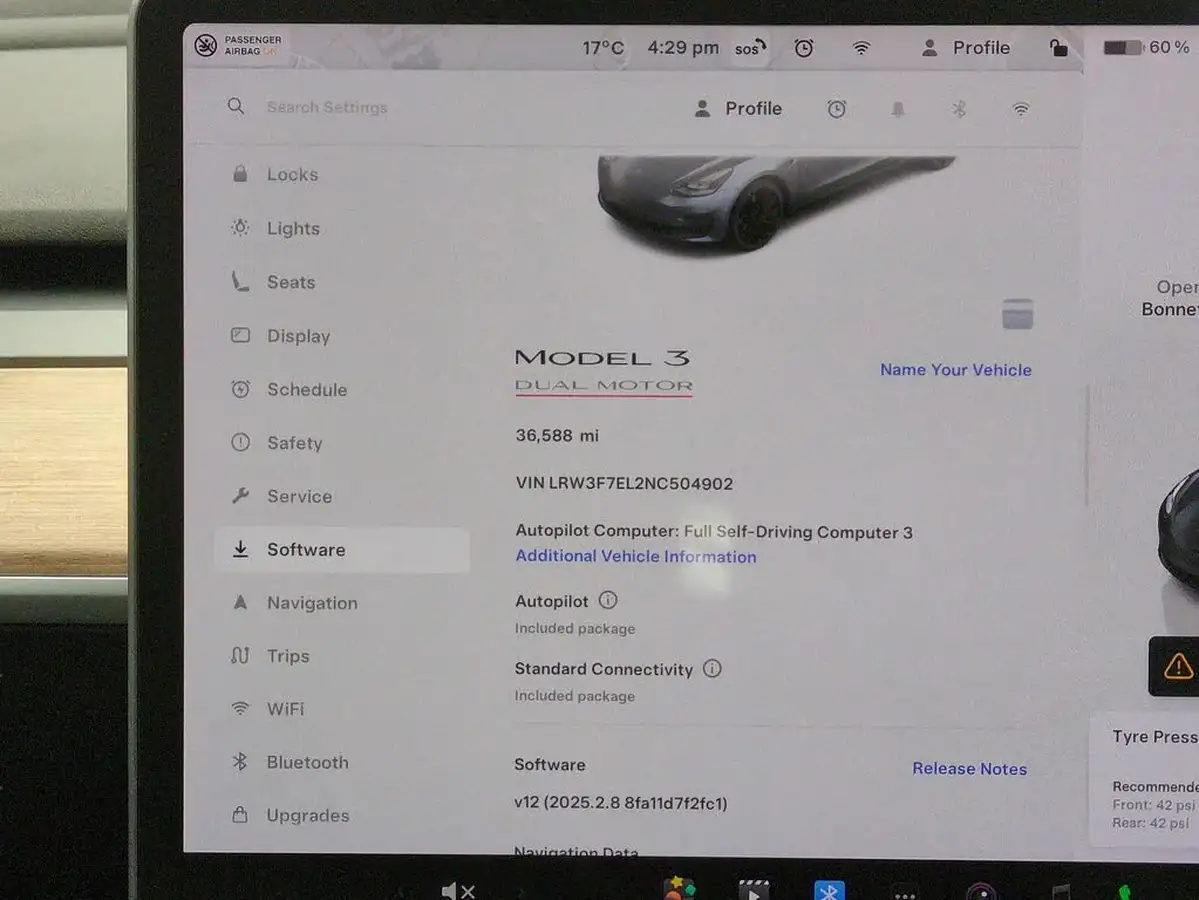Open the Theatre app in the dock

753,890
